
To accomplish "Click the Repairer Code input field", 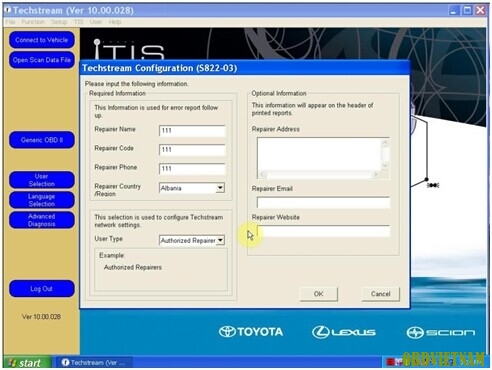I will click(192, 150).
